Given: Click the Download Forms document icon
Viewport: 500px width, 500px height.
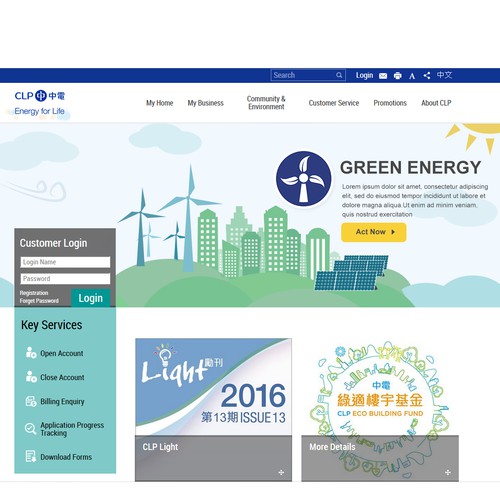Looking at the screenshot, I should click(x=31, y=456).
